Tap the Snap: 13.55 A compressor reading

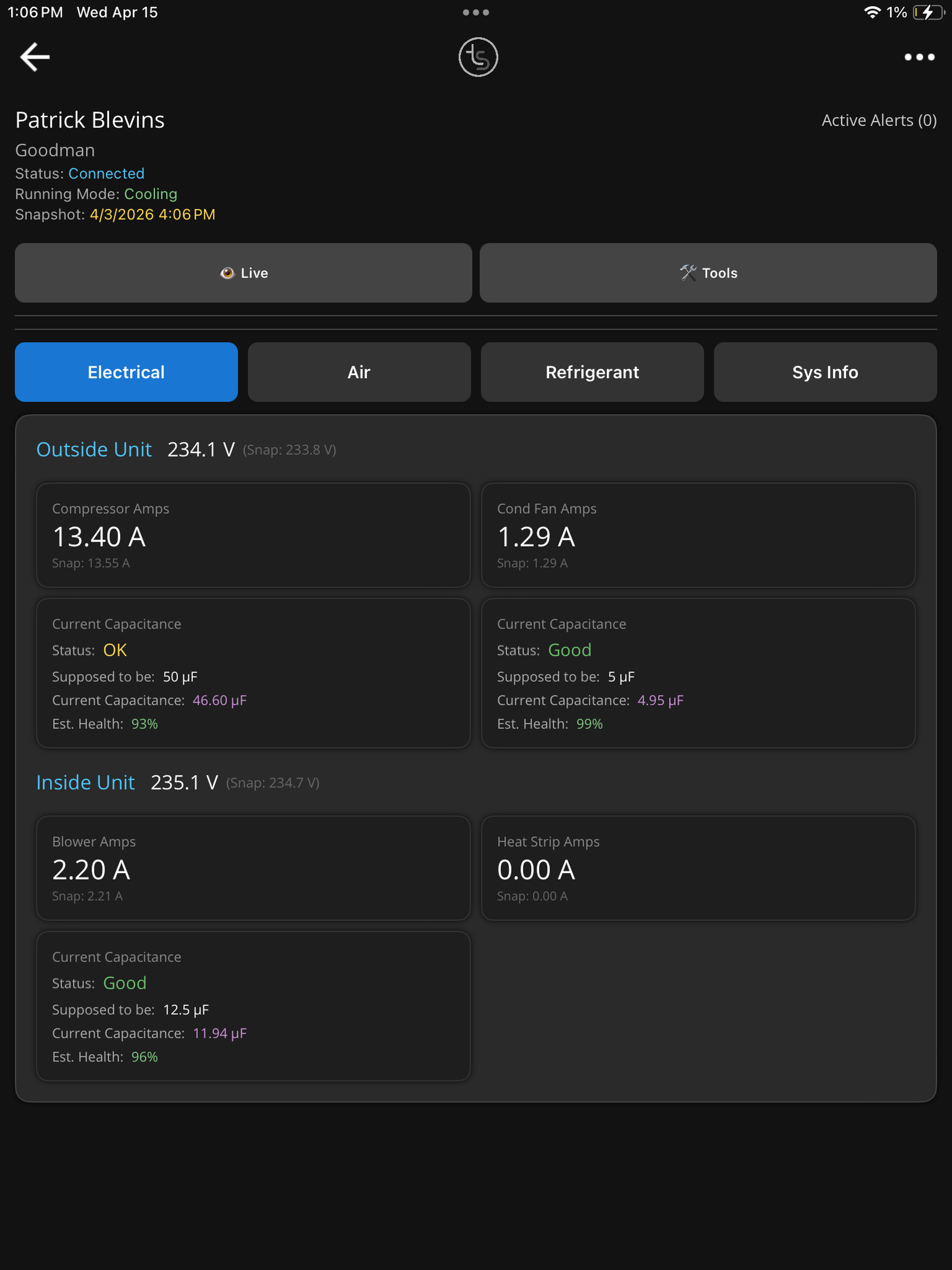pyautogui.click(x=91, y=563)
